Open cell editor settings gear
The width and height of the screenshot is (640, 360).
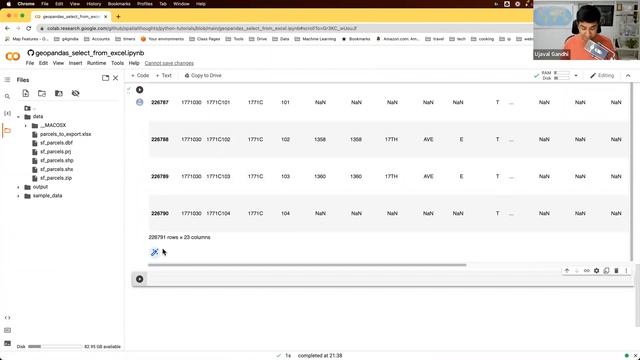click(596, 271)
